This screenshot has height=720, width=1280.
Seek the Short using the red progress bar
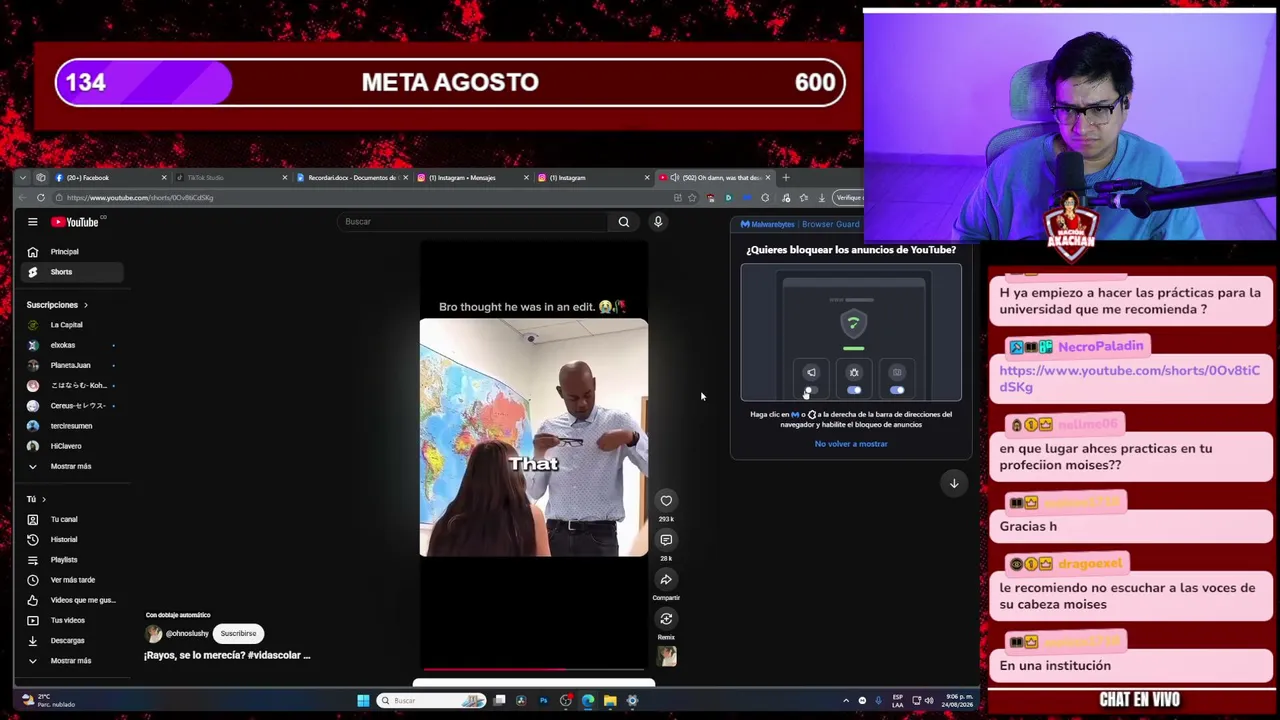533,669
